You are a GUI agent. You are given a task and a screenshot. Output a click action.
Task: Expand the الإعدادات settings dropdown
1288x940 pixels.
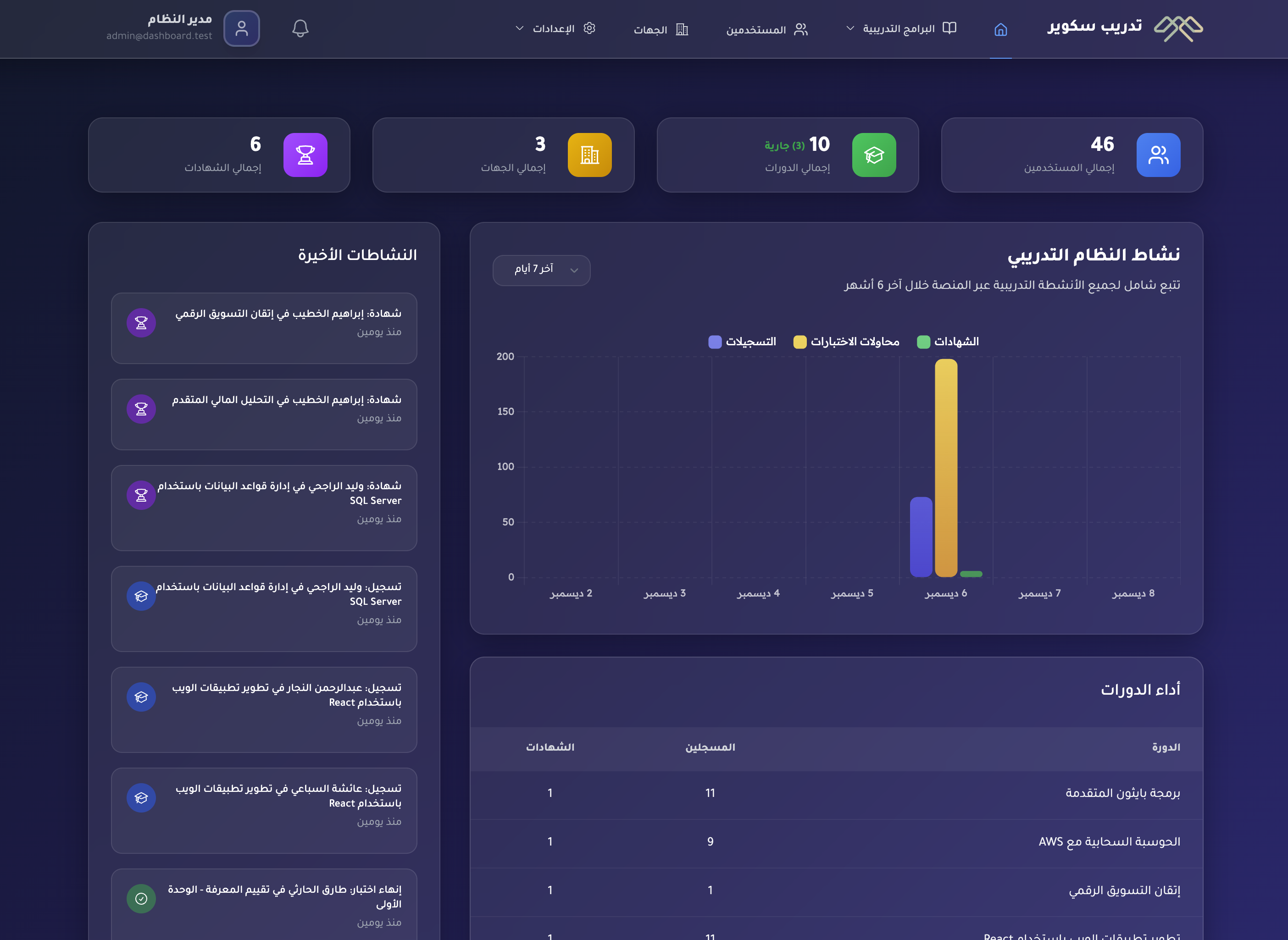pyautogui.click(x=555, y=28)
